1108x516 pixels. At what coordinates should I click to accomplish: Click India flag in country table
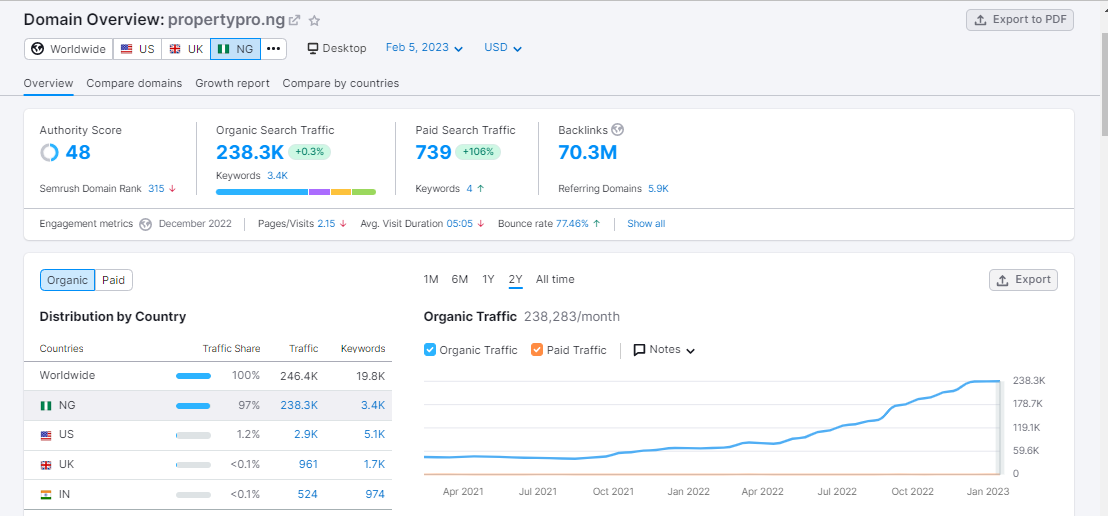click(46, 495)
